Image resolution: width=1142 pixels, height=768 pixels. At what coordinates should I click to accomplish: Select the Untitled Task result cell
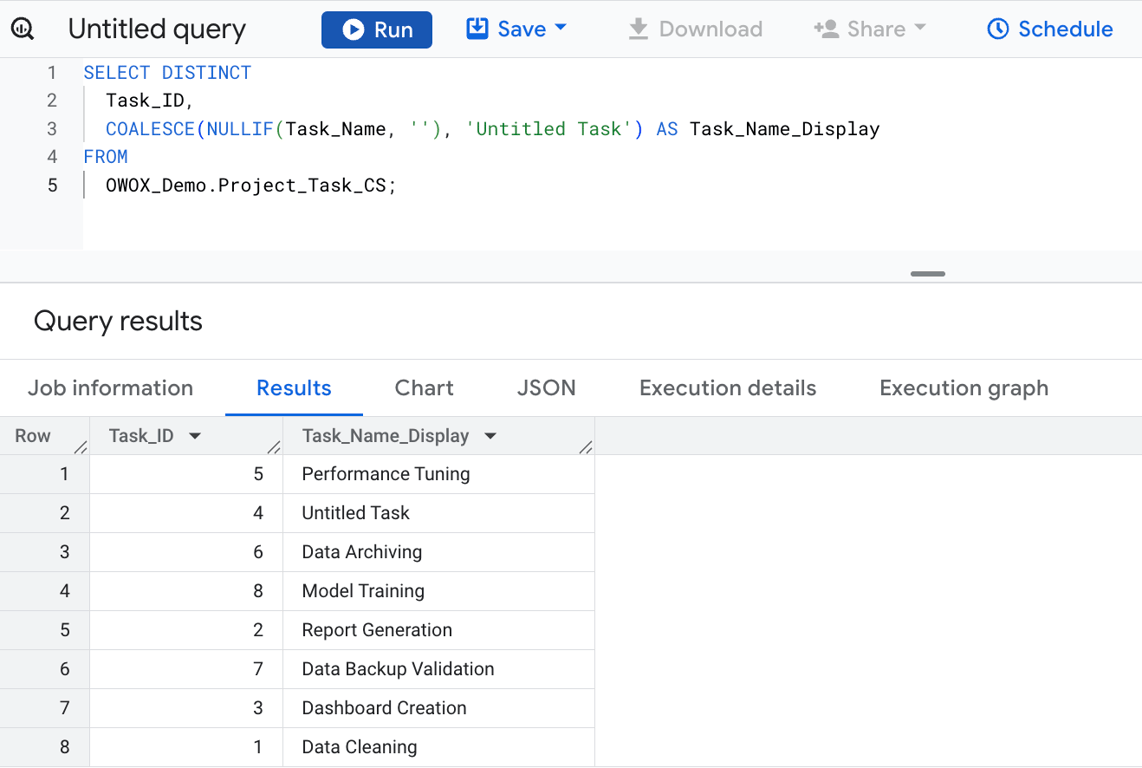tap(438, 513)
